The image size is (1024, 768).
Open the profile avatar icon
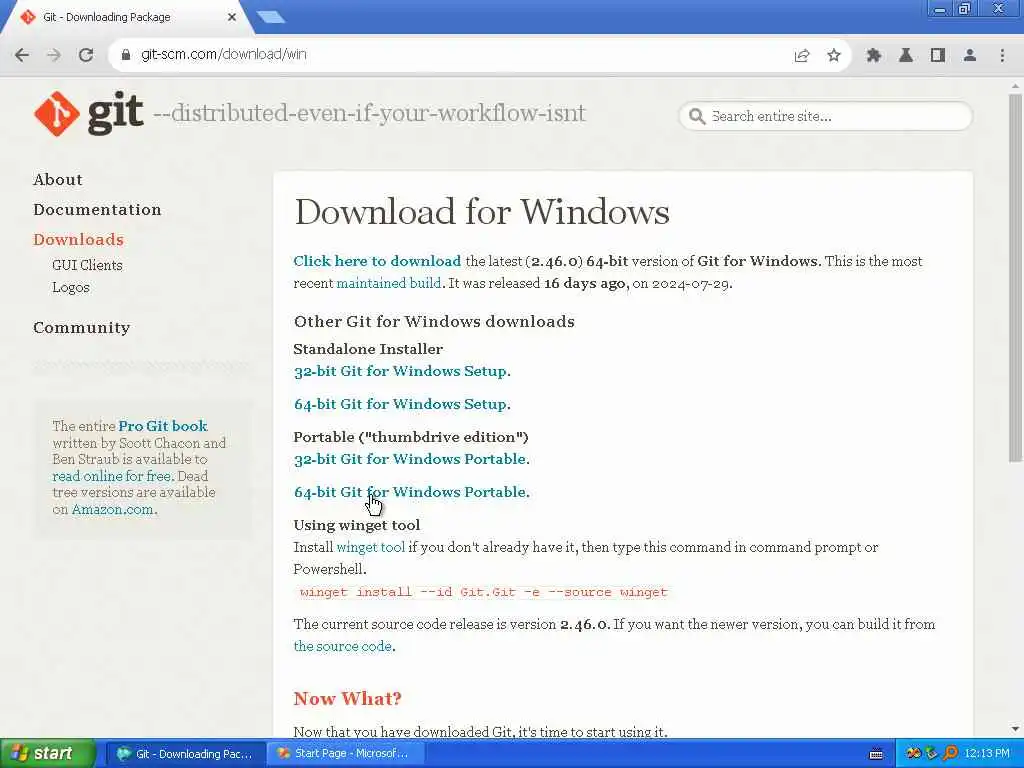pos(970,56)
